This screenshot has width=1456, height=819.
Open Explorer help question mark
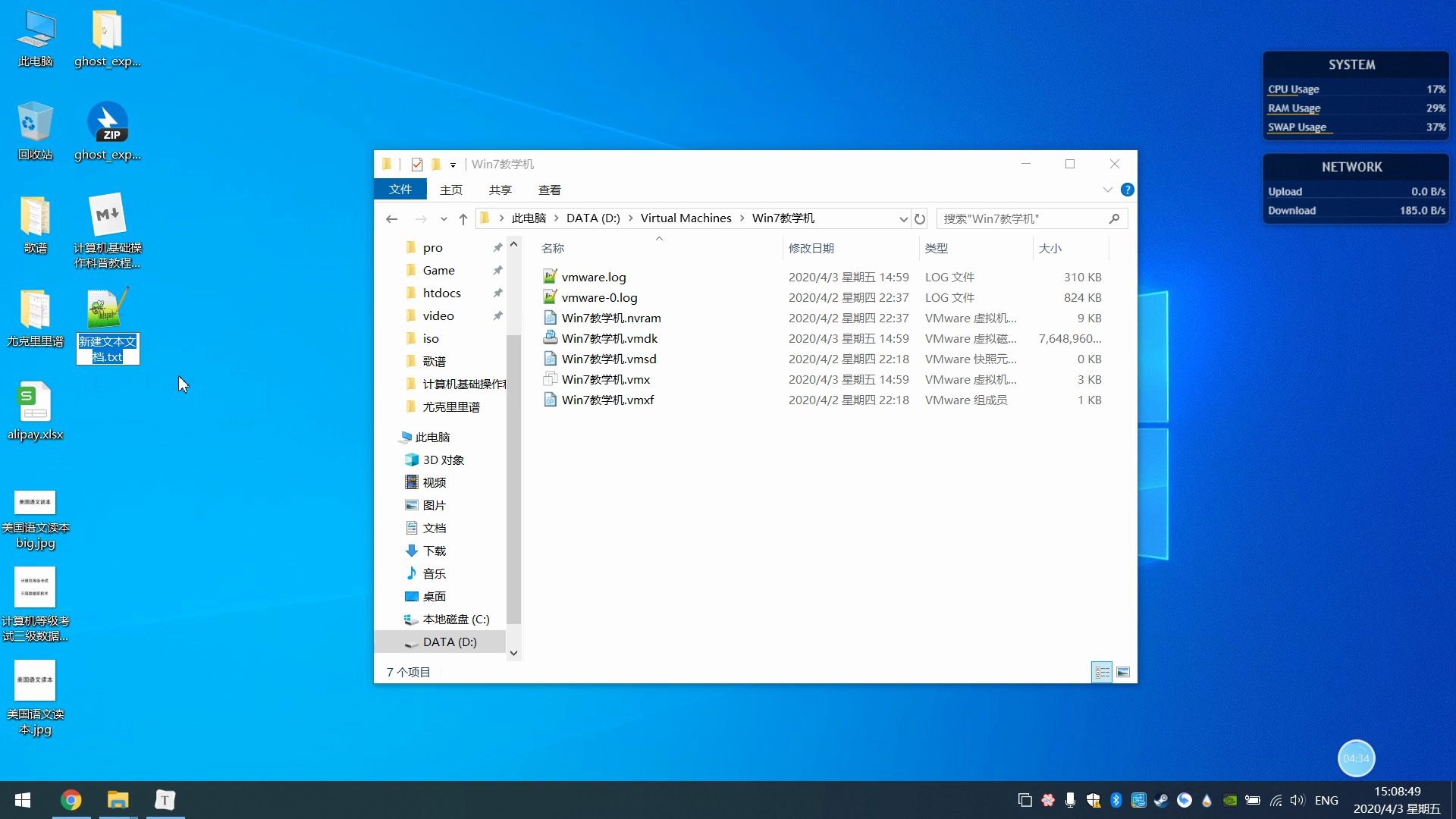[1127, 190]
